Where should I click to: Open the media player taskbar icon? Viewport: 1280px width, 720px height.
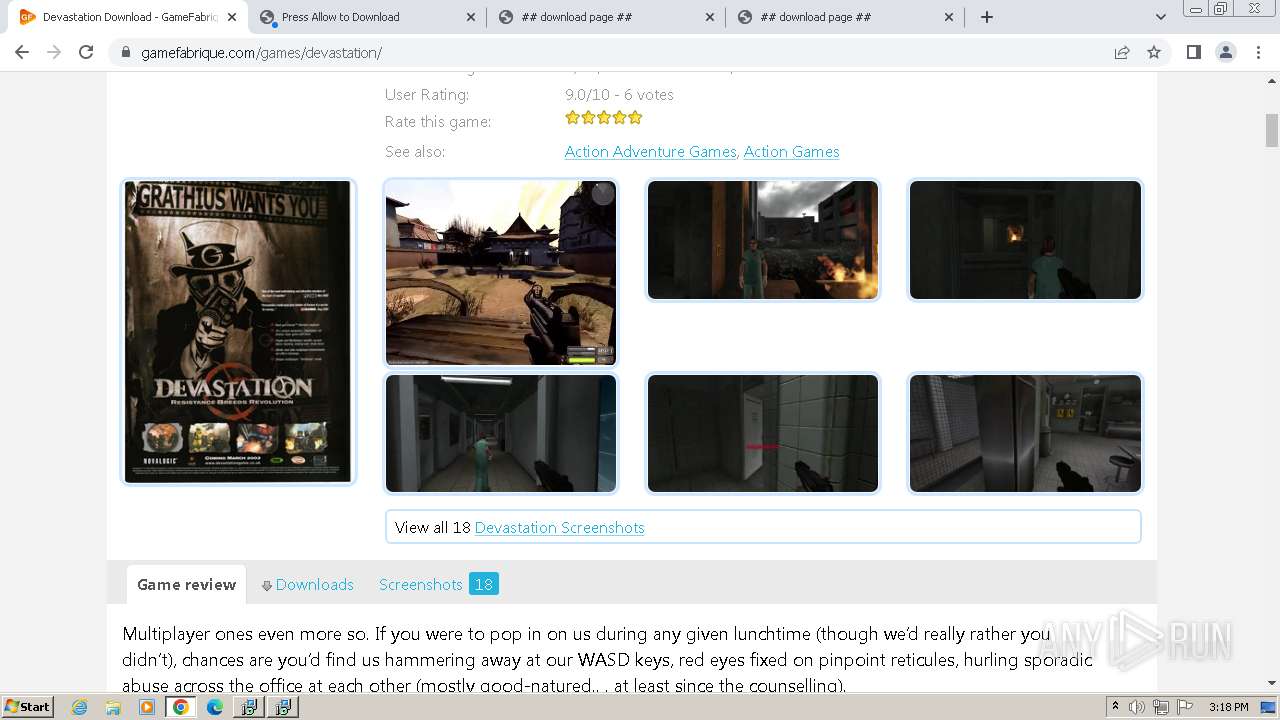pos(147,707)
